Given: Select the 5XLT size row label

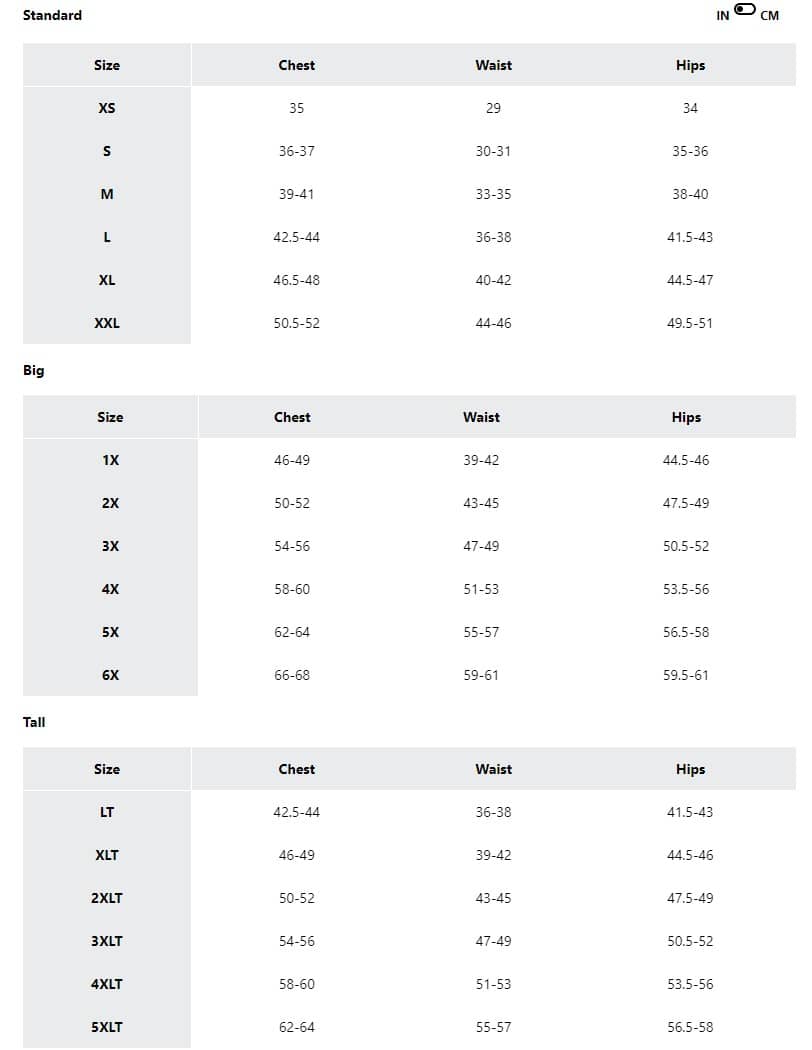Looking at the screenshot, I should click(x=107, y=1027).
